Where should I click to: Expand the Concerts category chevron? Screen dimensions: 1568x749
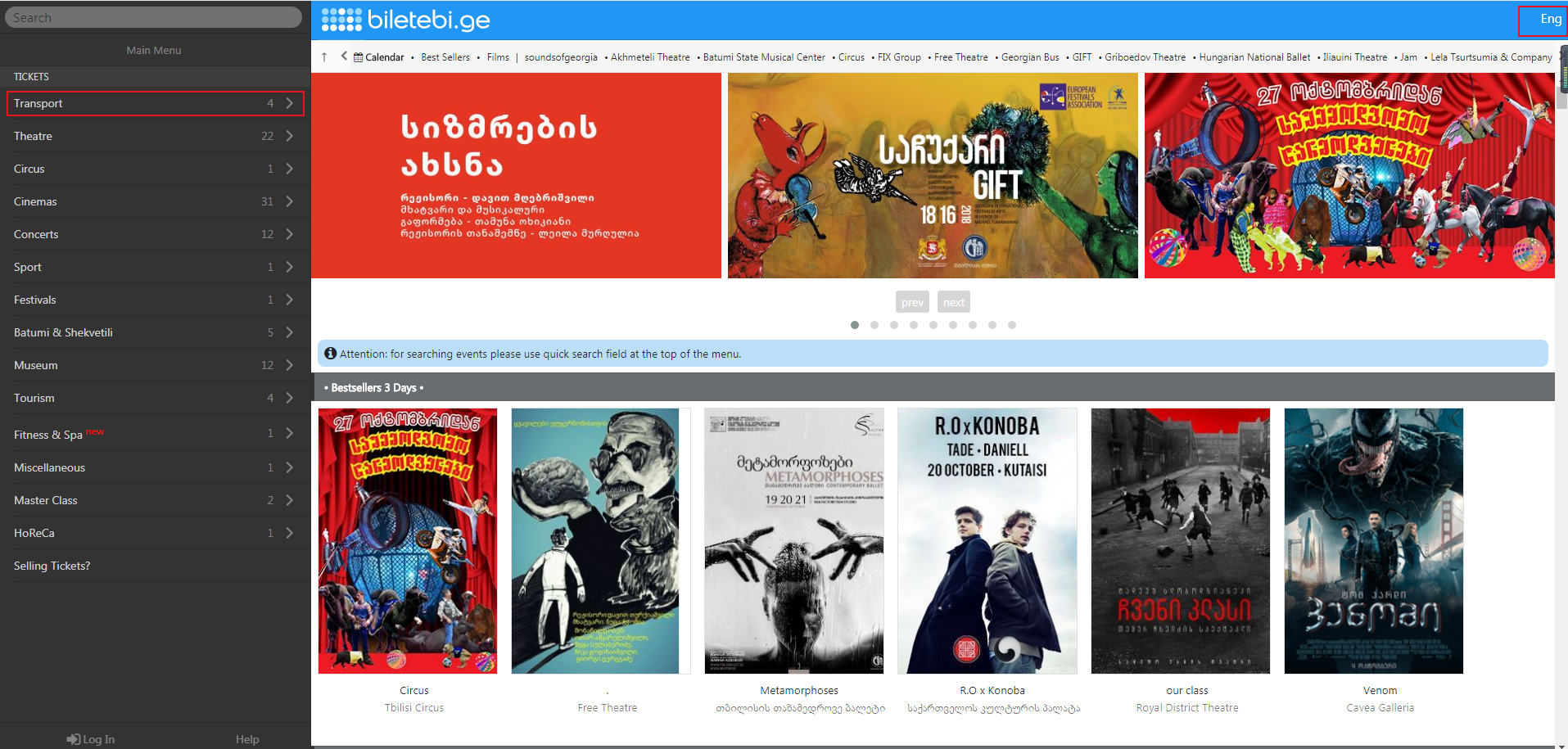tap(290, 234)
